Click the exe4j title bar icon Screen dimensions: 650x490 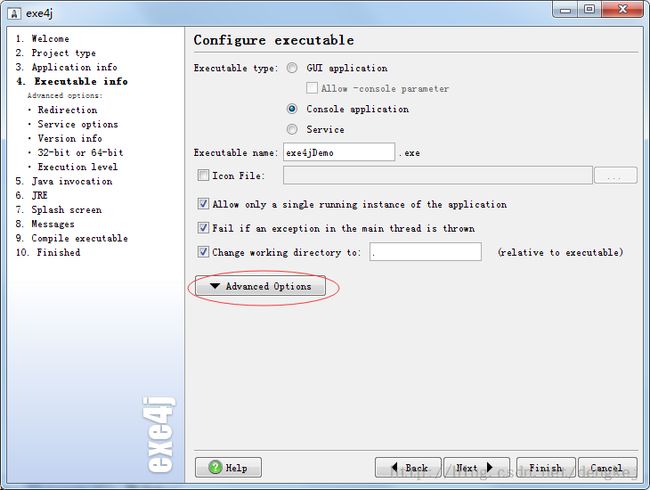coord(14,13)
